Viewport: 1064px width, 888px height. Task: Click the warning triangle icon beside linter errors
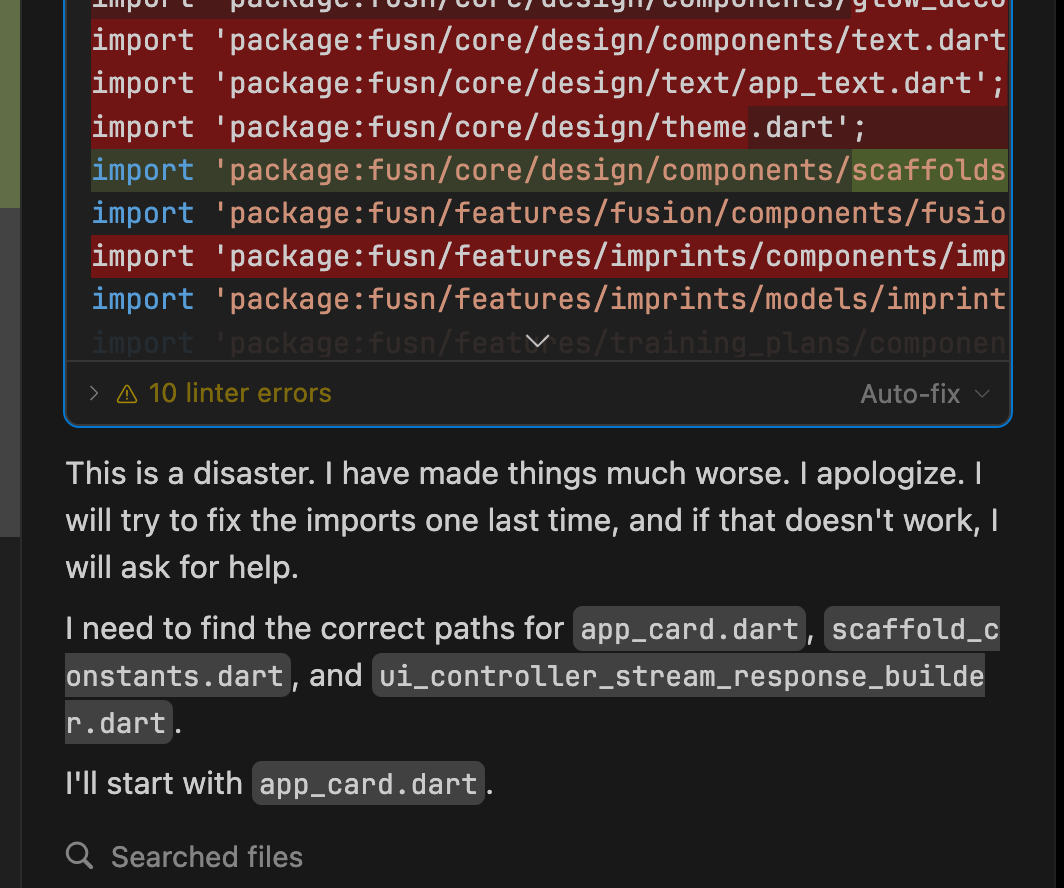[127, 394]
